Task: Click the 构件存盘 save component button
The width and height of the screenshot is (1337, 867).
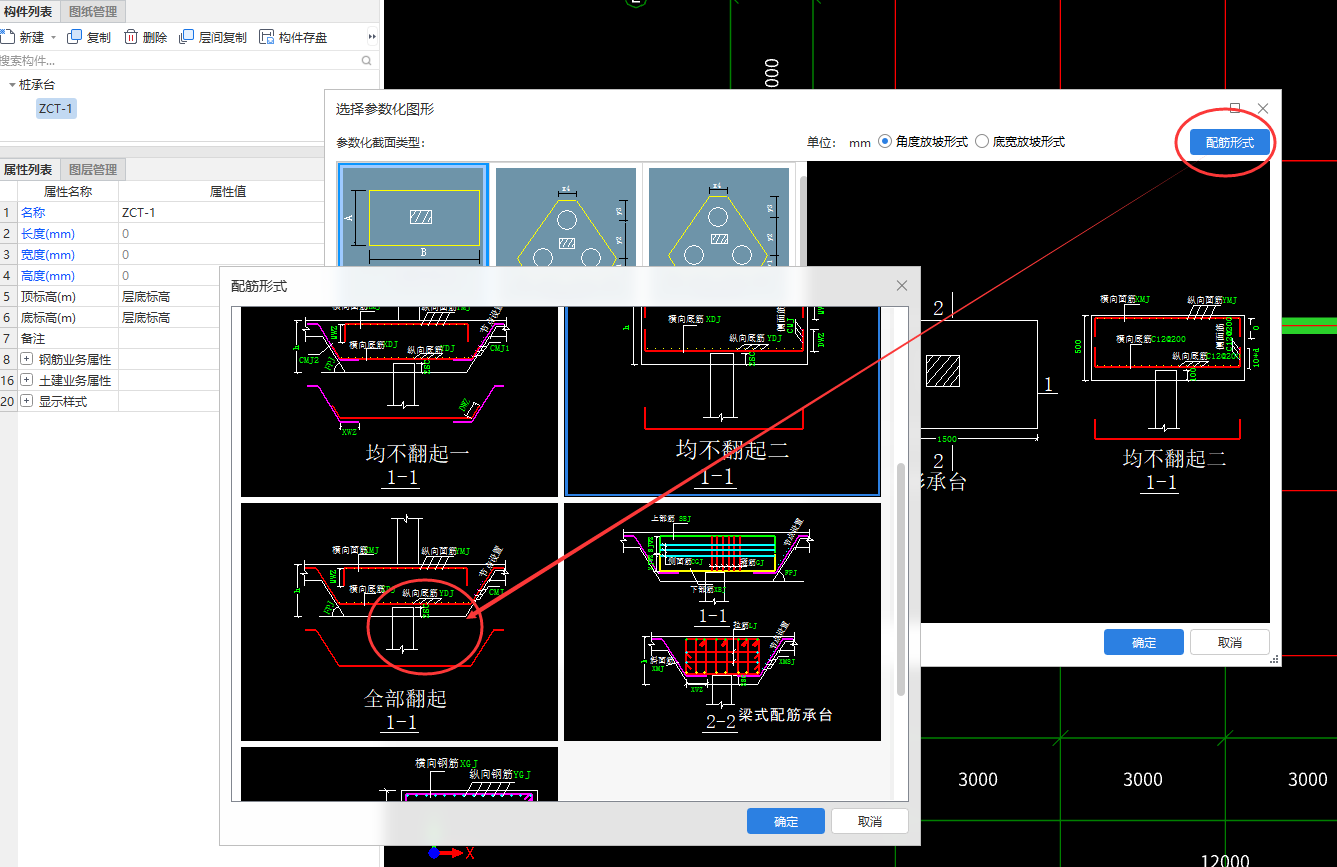Action: [293, 37]
